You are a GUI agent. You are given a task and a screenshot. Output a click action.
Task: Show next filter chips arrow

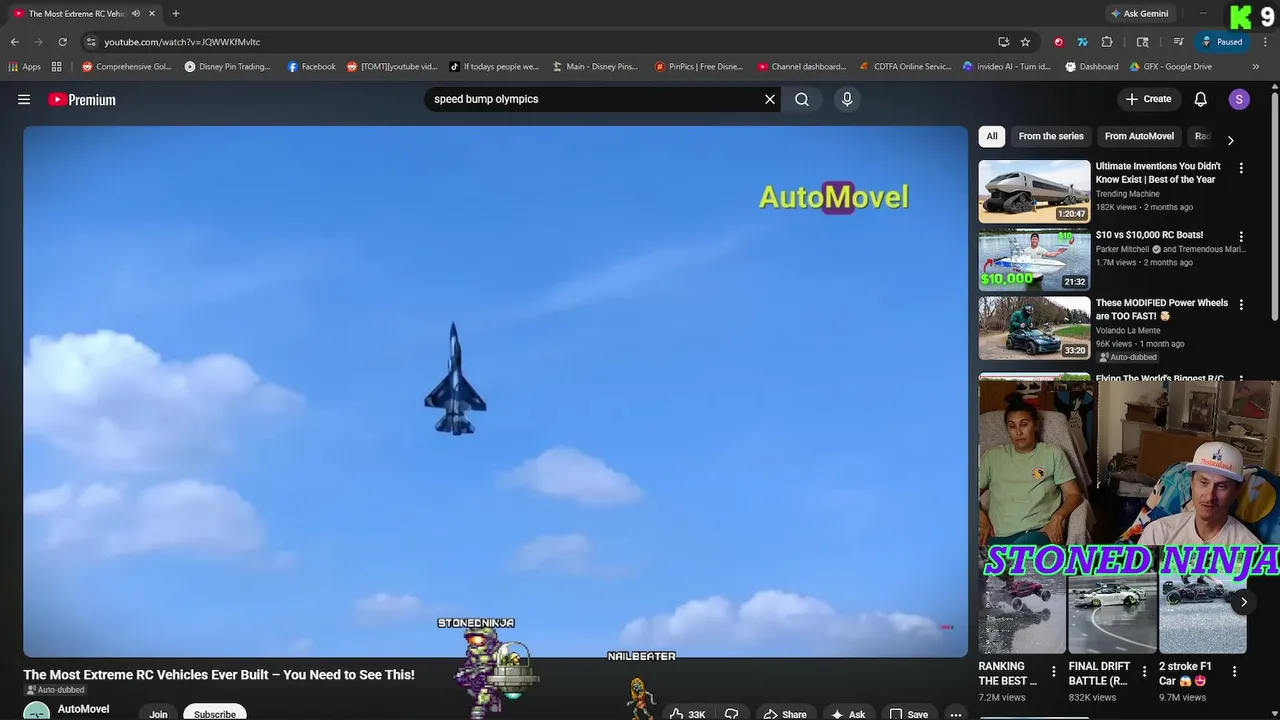pyautogui.click(x=1230, y=140)
